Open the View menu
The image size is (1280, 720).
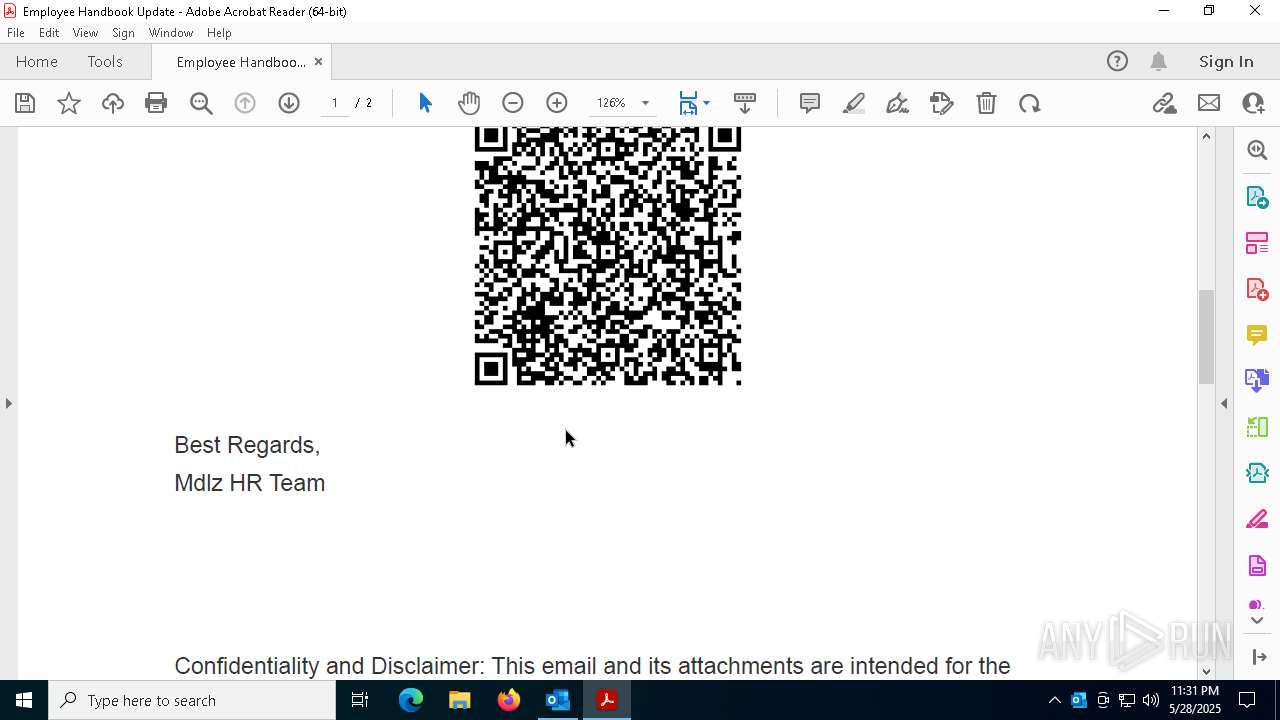tap(85, 33)
